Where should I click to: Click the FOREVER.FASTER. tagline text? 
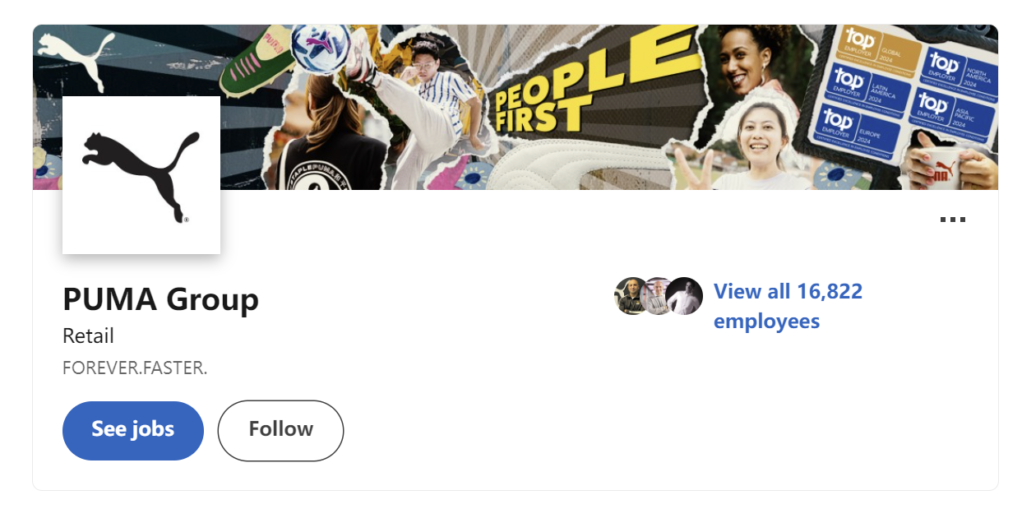coord(134,367)
